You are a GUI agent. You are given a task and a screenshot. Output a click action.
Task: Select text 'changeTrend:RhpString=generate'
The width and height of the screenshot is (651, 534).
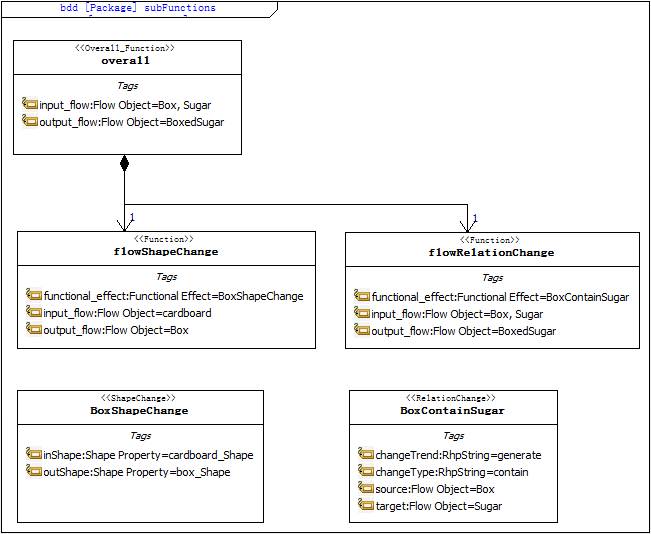pos(458,455)
